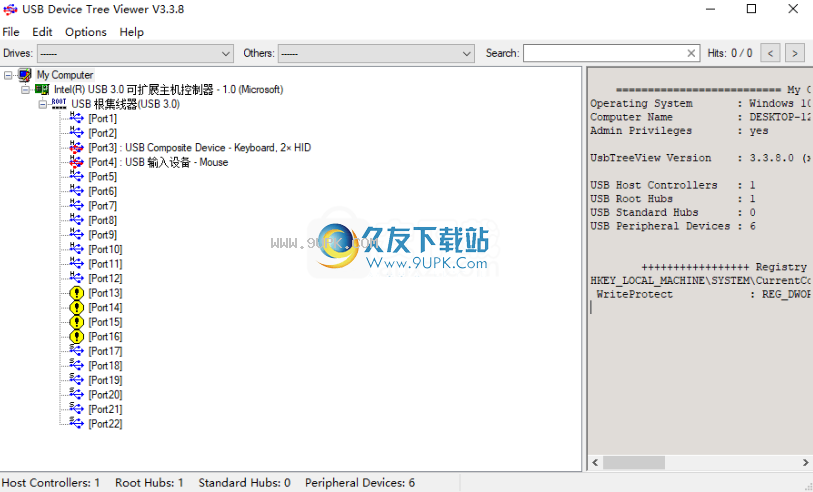The image size is (813, 492).
Task: Select the [Port13] tree row label
Action: point(105,293)
